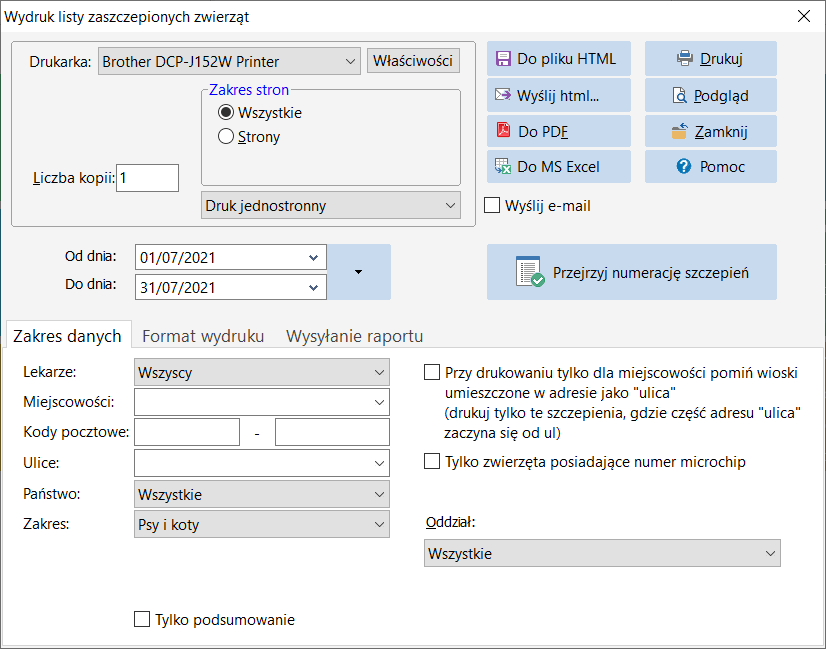
Task: Click the question mark Pomoc icon
Action: click(684, 166)
